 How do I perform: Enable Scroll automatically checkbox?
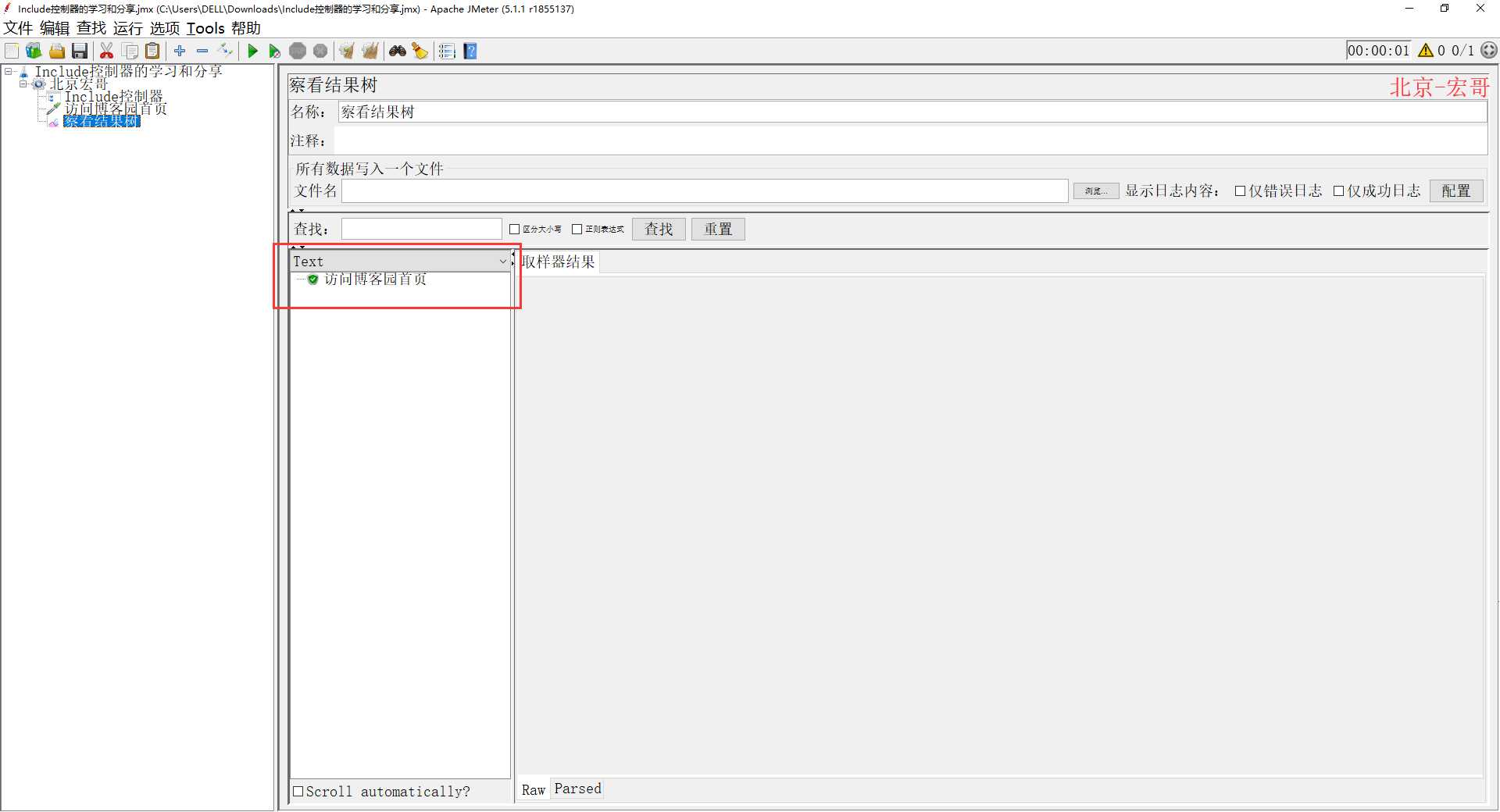tap(298, 792)
